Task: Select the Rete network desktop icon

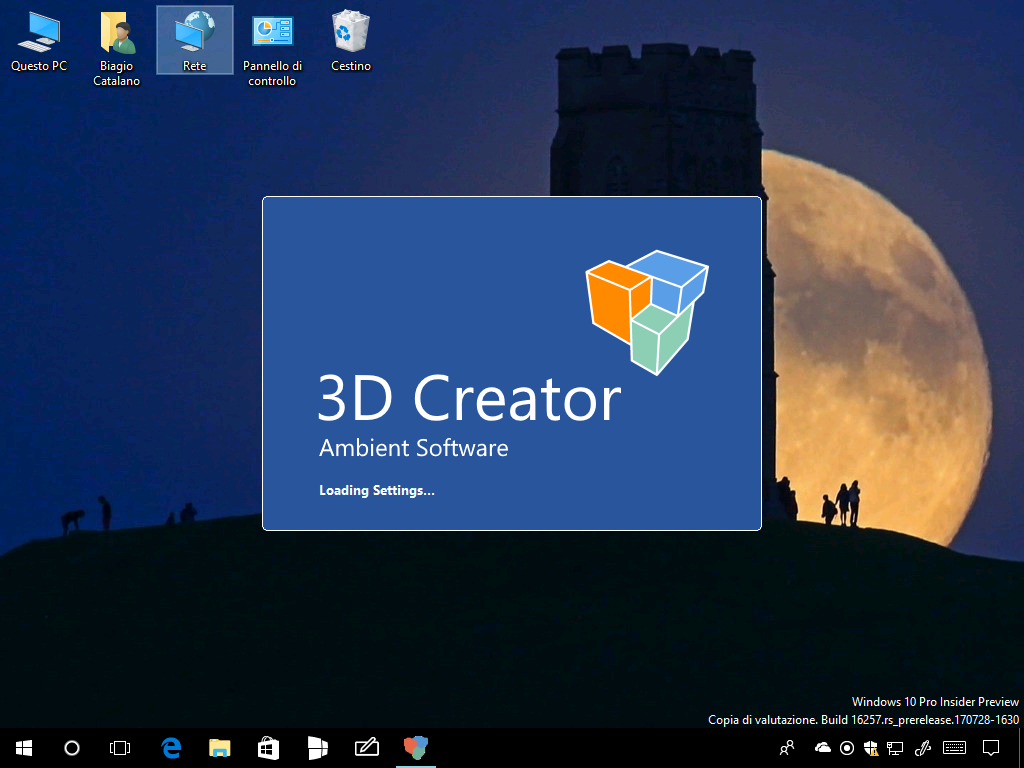Action: 195,40
